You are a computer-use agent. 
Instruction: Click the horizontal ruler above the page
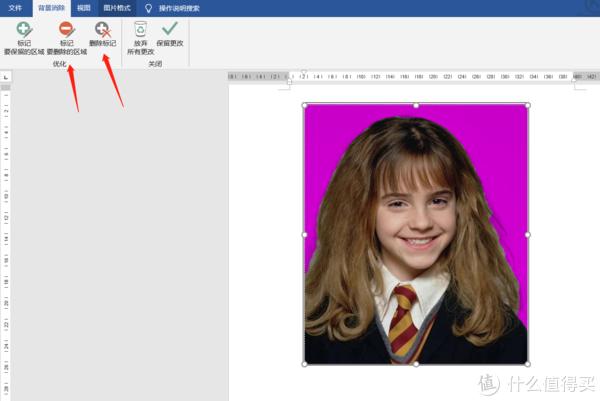pos(413,77)
